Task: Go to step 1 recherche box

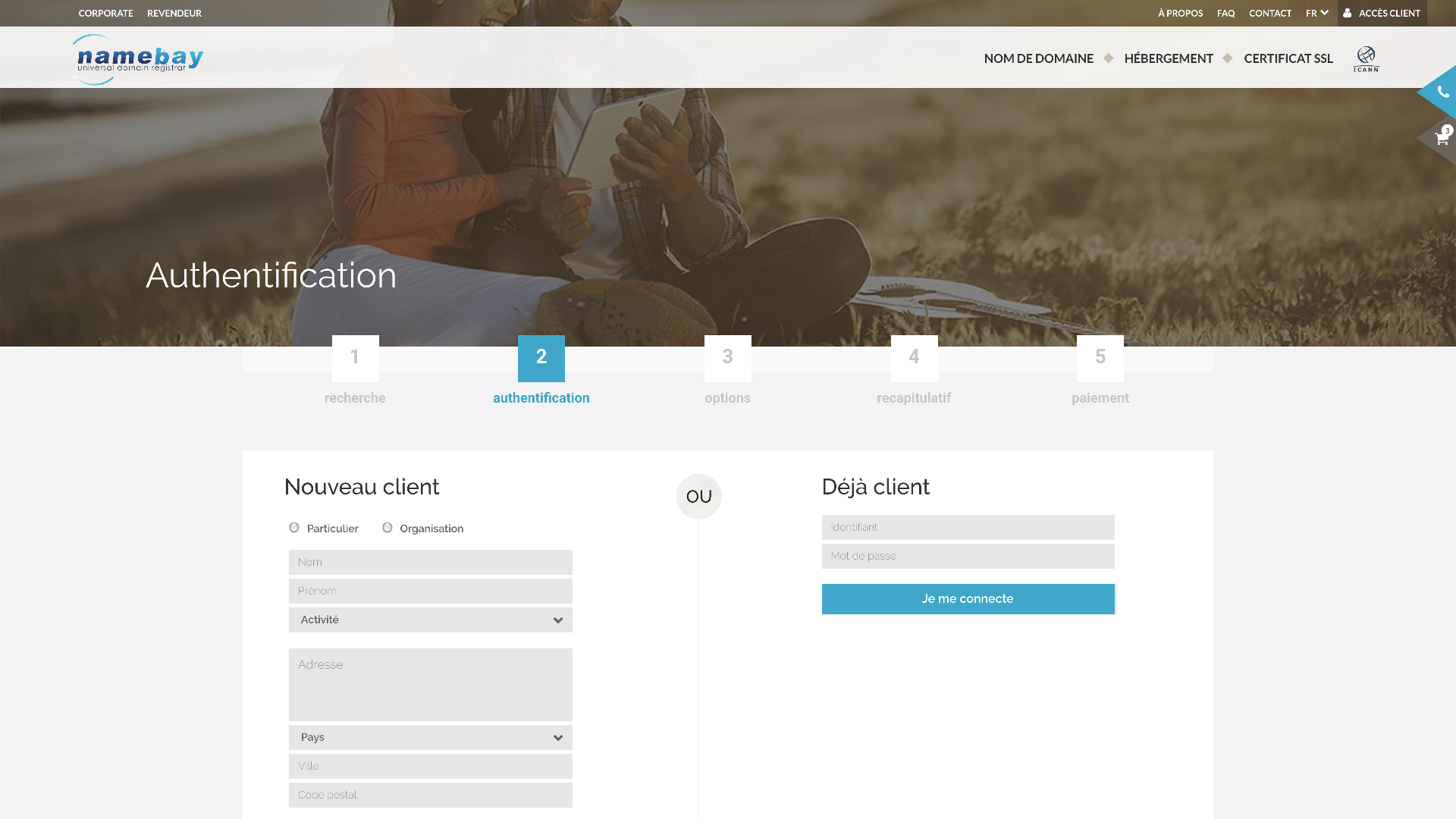Action: (x=355, y=358)
